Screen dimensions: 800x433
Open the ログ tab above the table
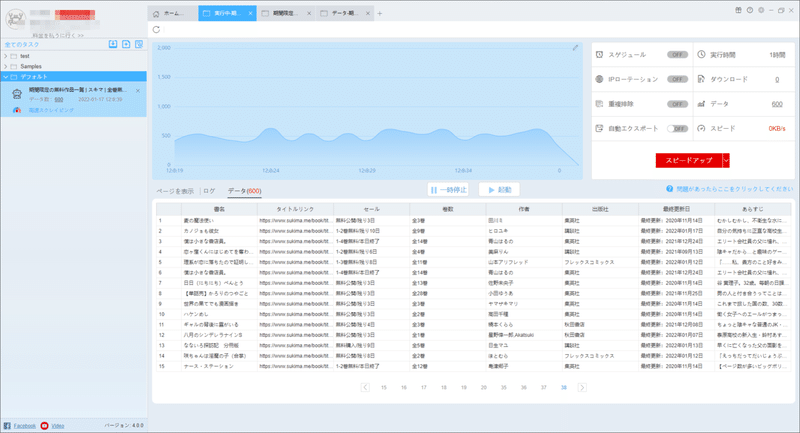209,191
